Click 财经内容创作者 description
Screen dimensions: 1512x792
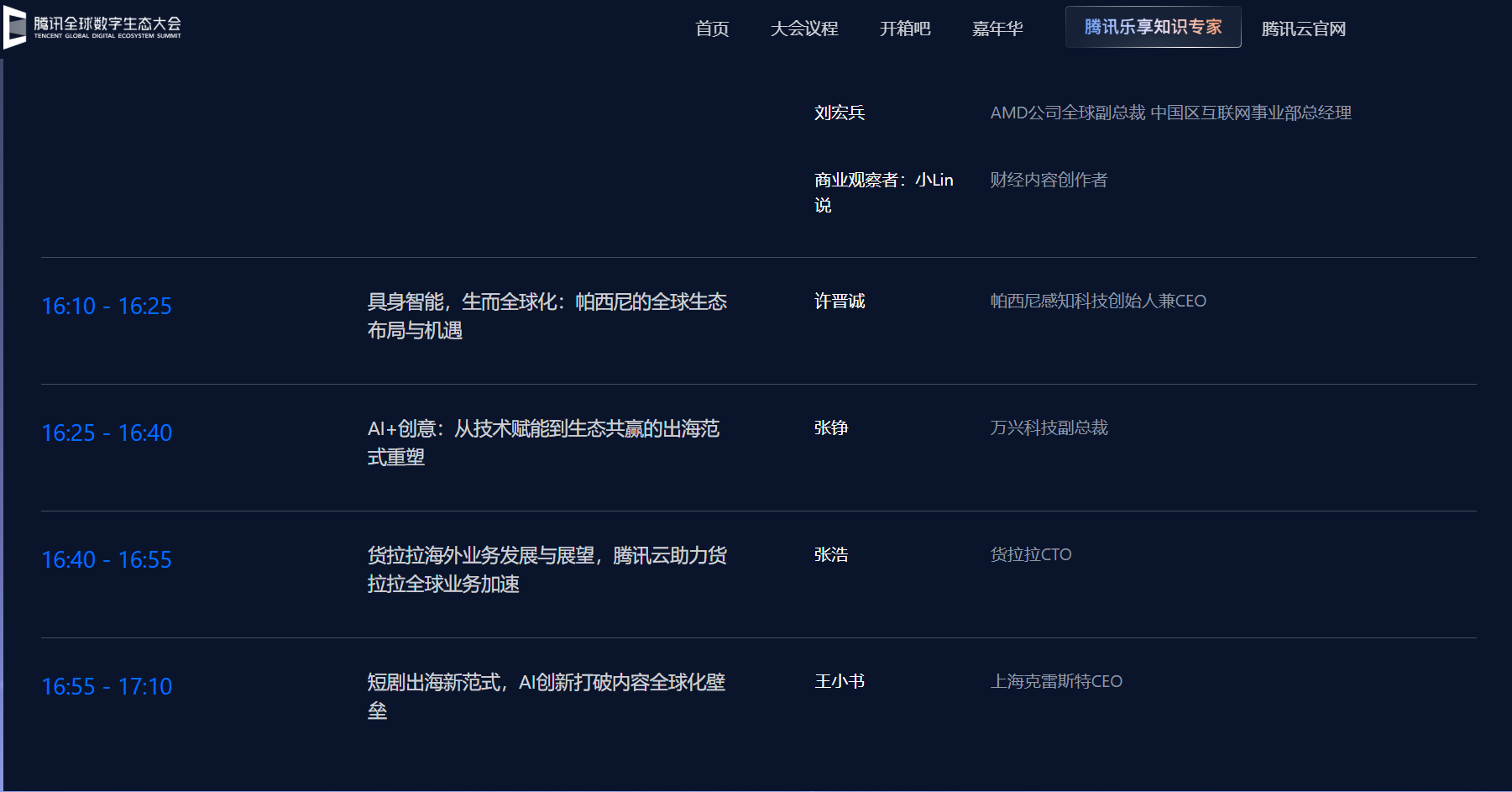[1049, 180]
